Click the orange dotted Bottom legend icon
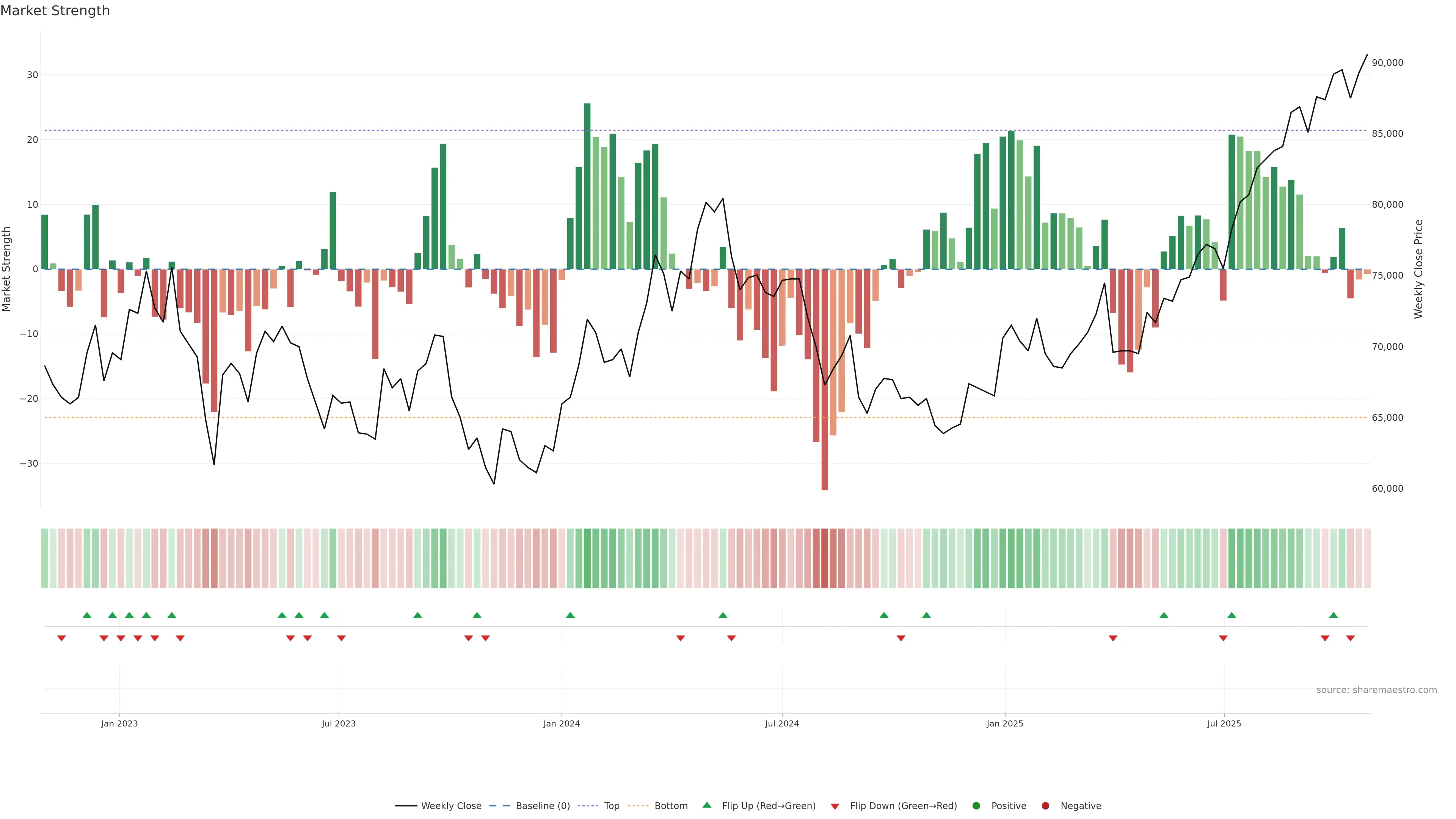Viewport: 1456px width, 819px height. (x=638, y=806)
